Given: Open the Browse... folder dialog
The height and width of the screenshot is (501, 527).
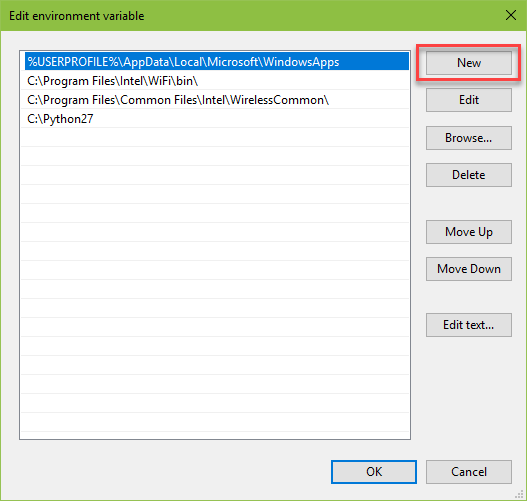Looking at the screenshot, I should pos(469,138).
